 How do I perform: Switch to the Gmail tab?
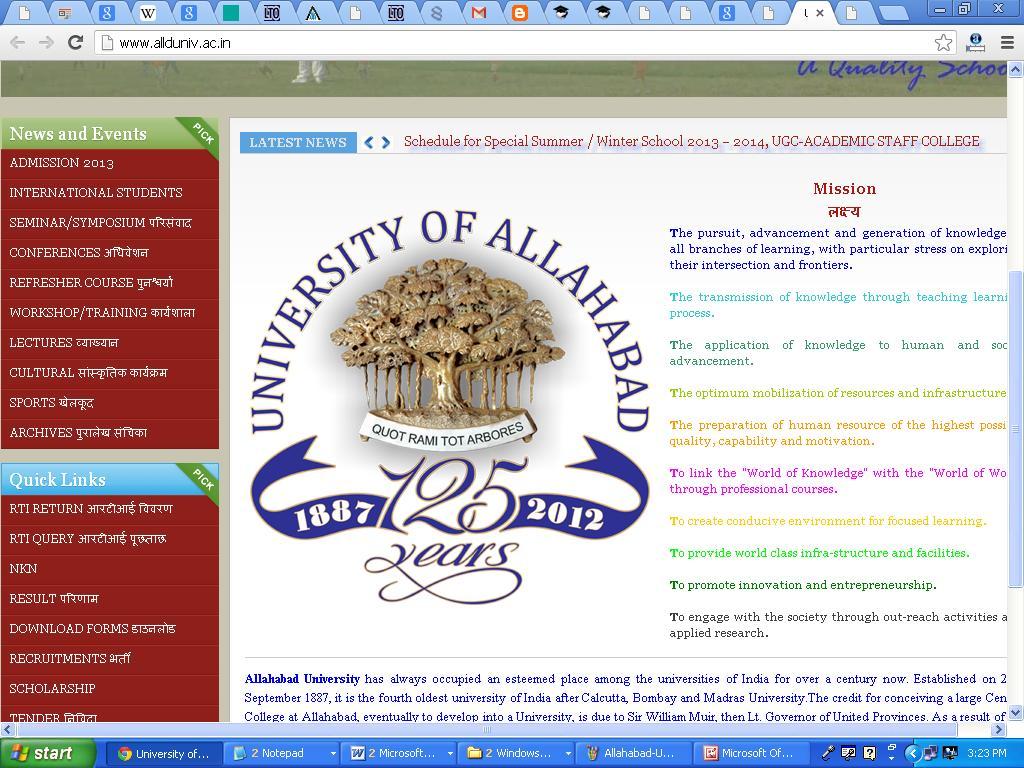tap(479, 12)
